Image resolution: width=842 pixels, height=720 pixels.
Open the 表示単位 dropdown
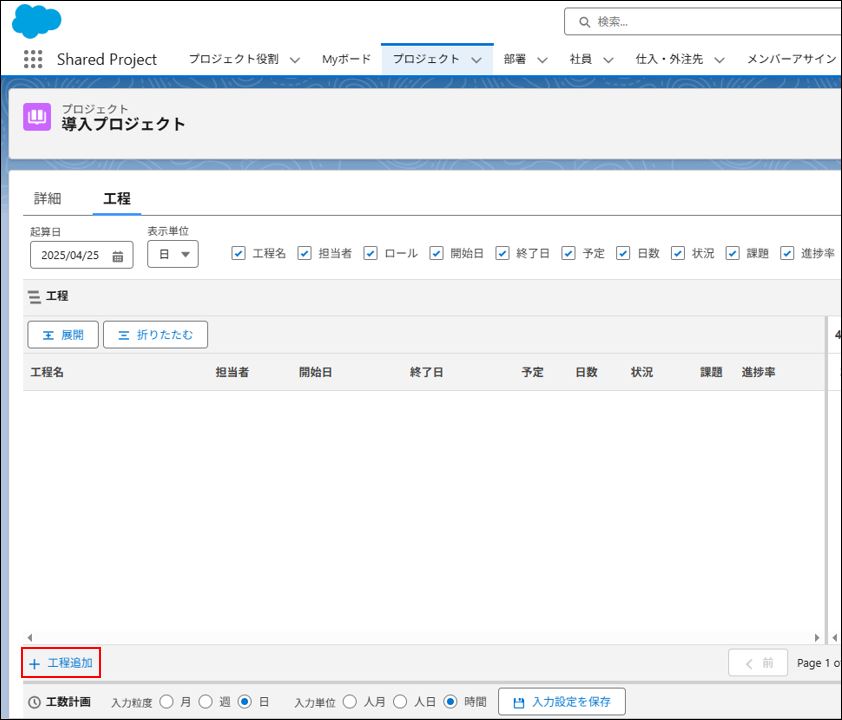pos(173,254)
